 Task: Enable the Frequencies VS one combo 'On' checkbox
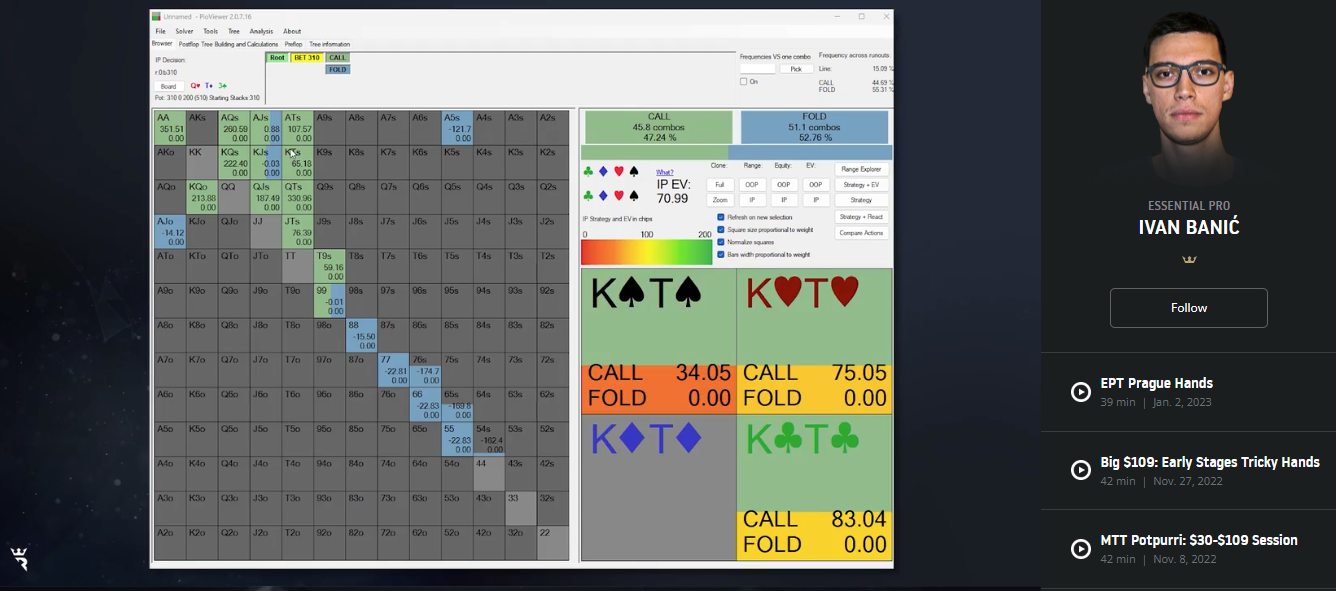[x=744, y=82]
